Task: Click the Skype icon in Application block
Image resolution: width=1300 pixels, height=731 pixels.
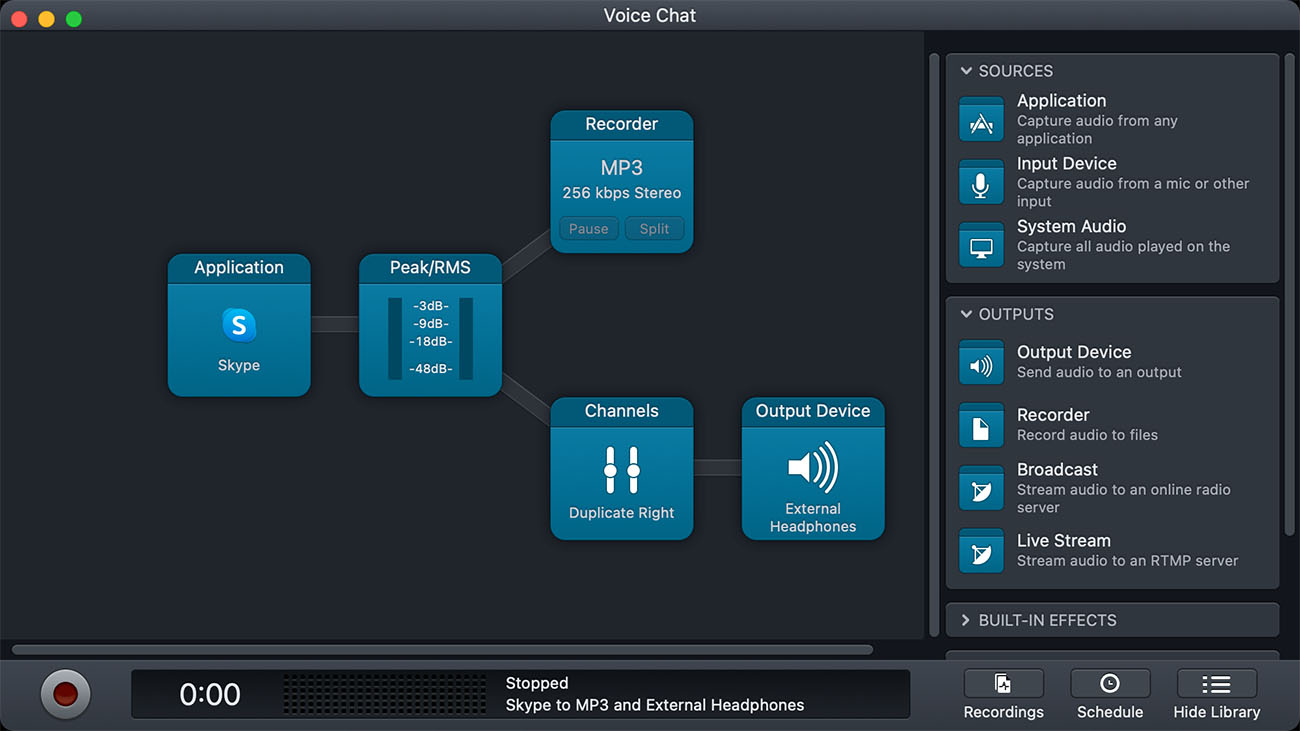Action: click(x=239, y=325)
